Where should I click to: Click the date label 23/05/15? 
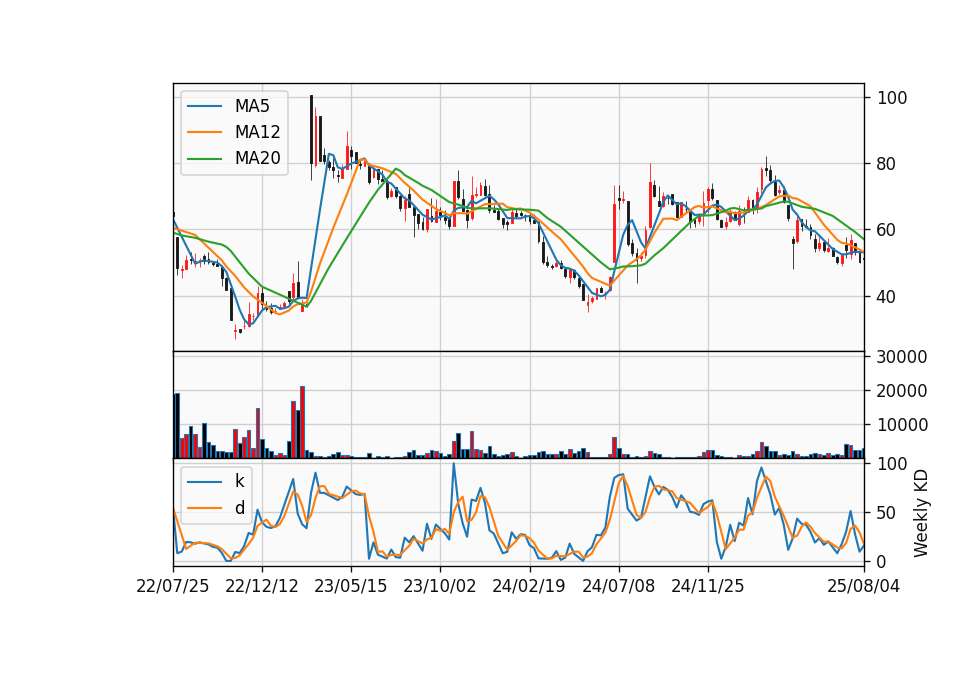pos(351,586)
